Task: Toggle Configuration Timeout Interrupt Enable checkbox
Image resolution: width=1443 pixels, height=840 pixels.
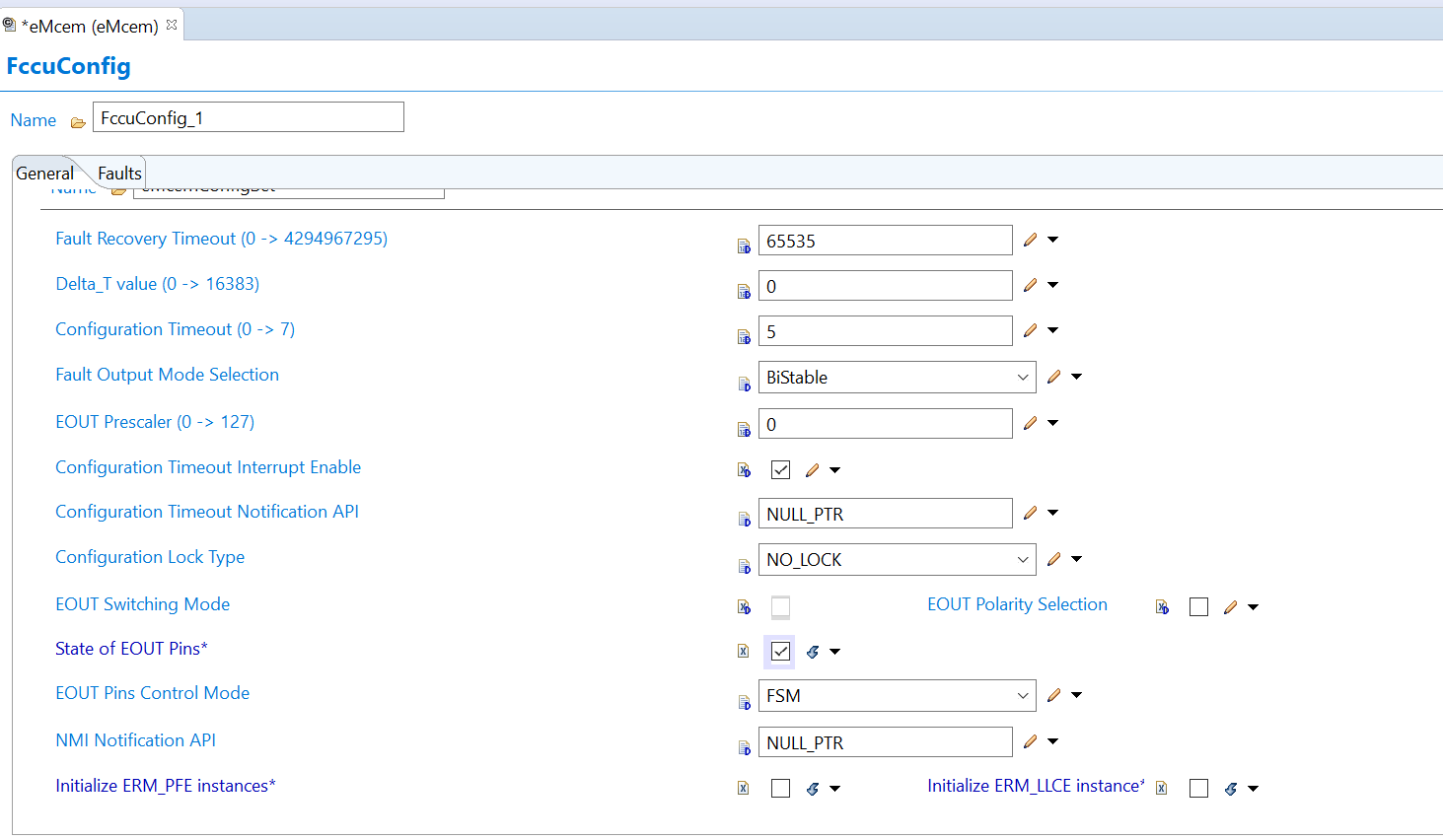Action: click(780, 470)
